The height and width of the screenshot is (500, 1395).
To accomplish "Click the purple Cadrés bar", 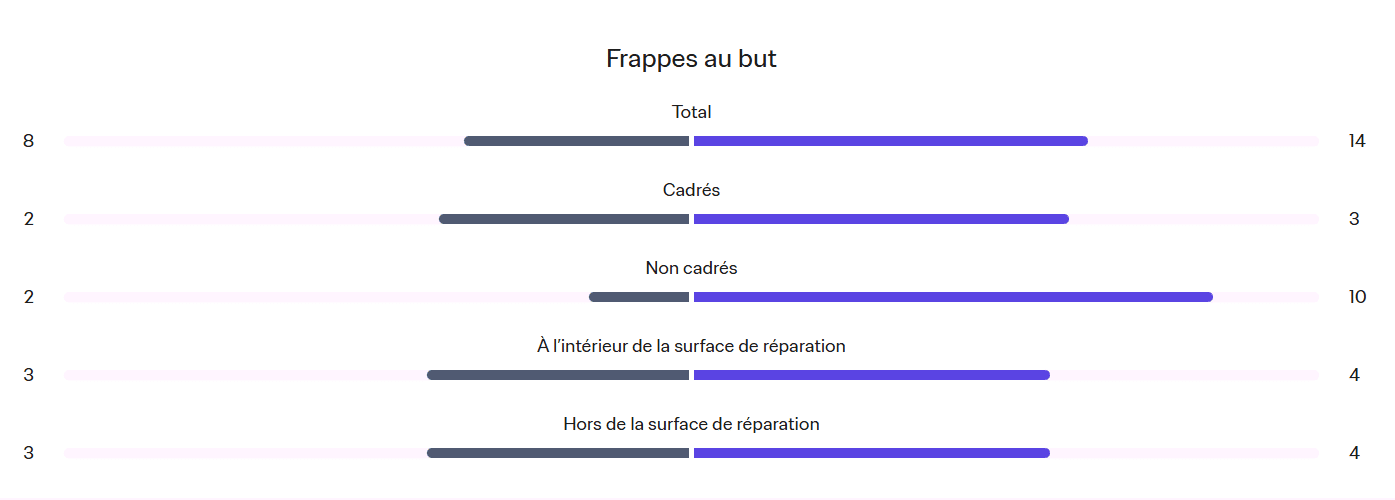I will point(881,219).
